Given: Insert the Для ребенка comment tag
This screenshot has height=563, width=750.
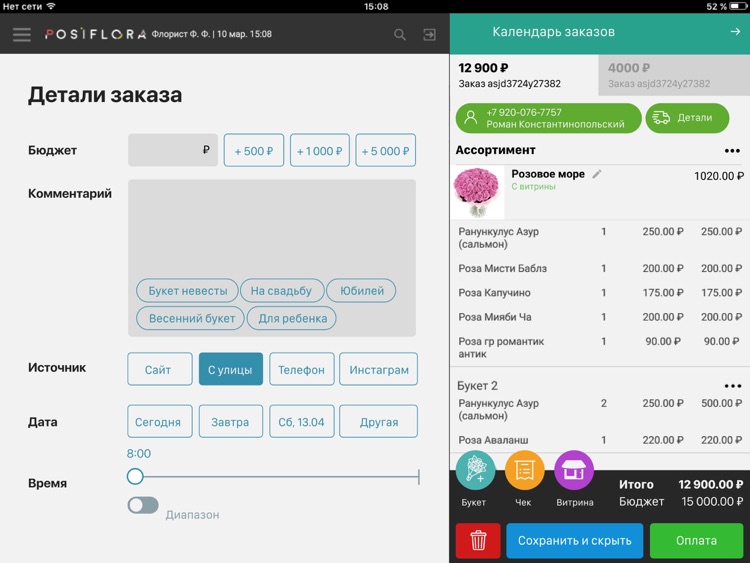Looking at the screenshot, I should 292,318.
